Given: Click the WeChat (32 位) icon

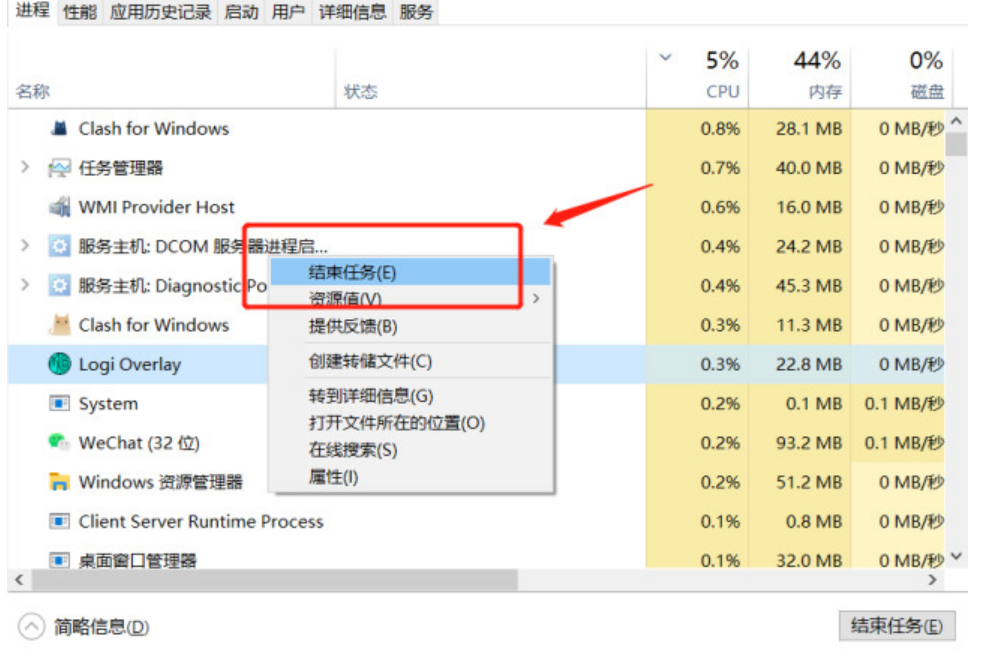Looking at the screenshot, I should [x=60, y=442].
